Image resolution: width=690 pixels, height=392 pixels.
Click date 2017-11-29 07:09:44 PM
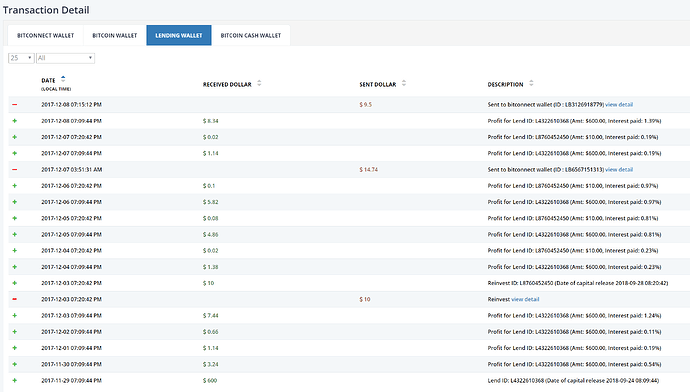(x=71, y=381)
